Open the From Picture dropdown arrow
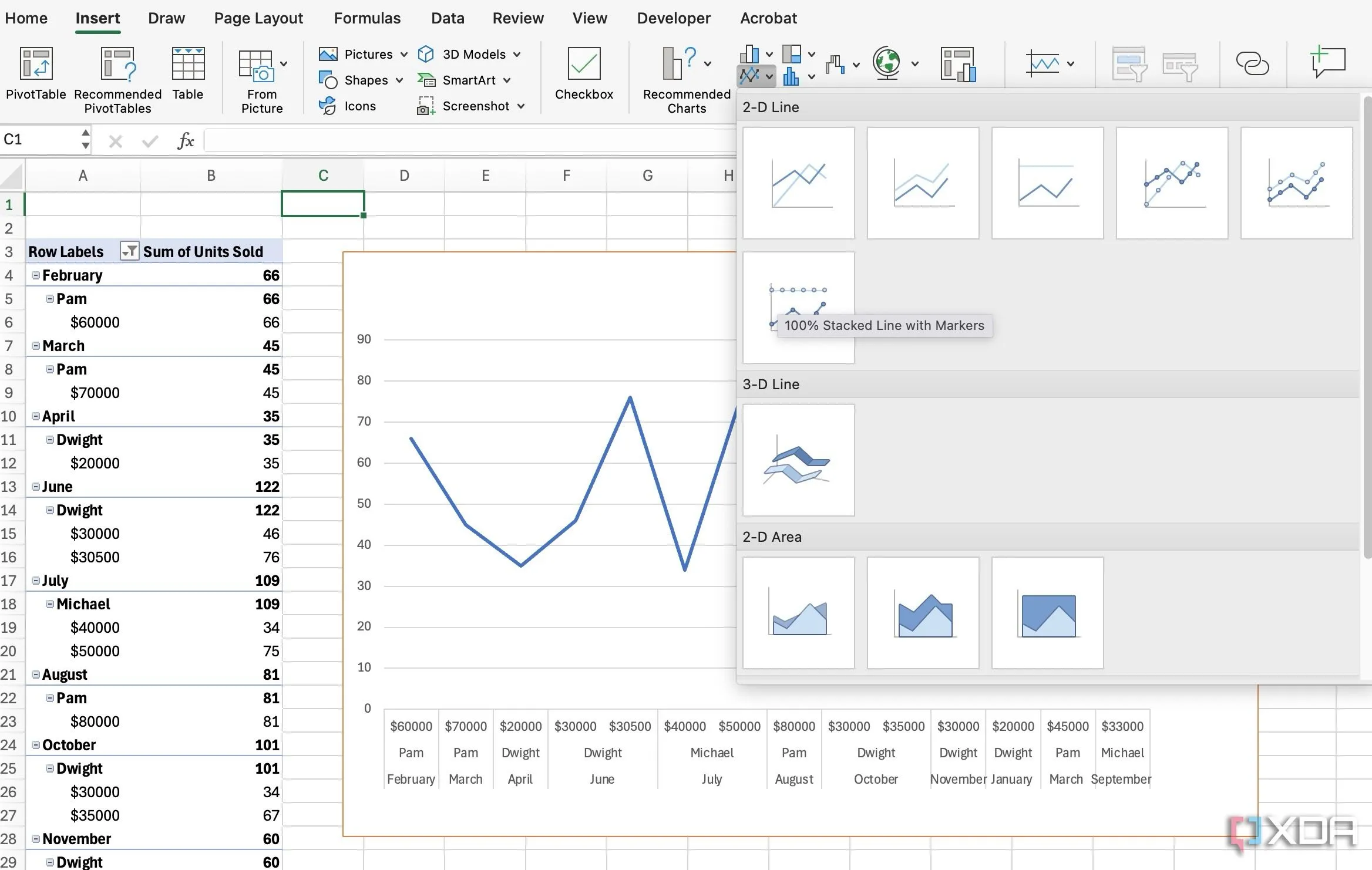Viewport: 1372px width, 870px height. click(284, 64)
